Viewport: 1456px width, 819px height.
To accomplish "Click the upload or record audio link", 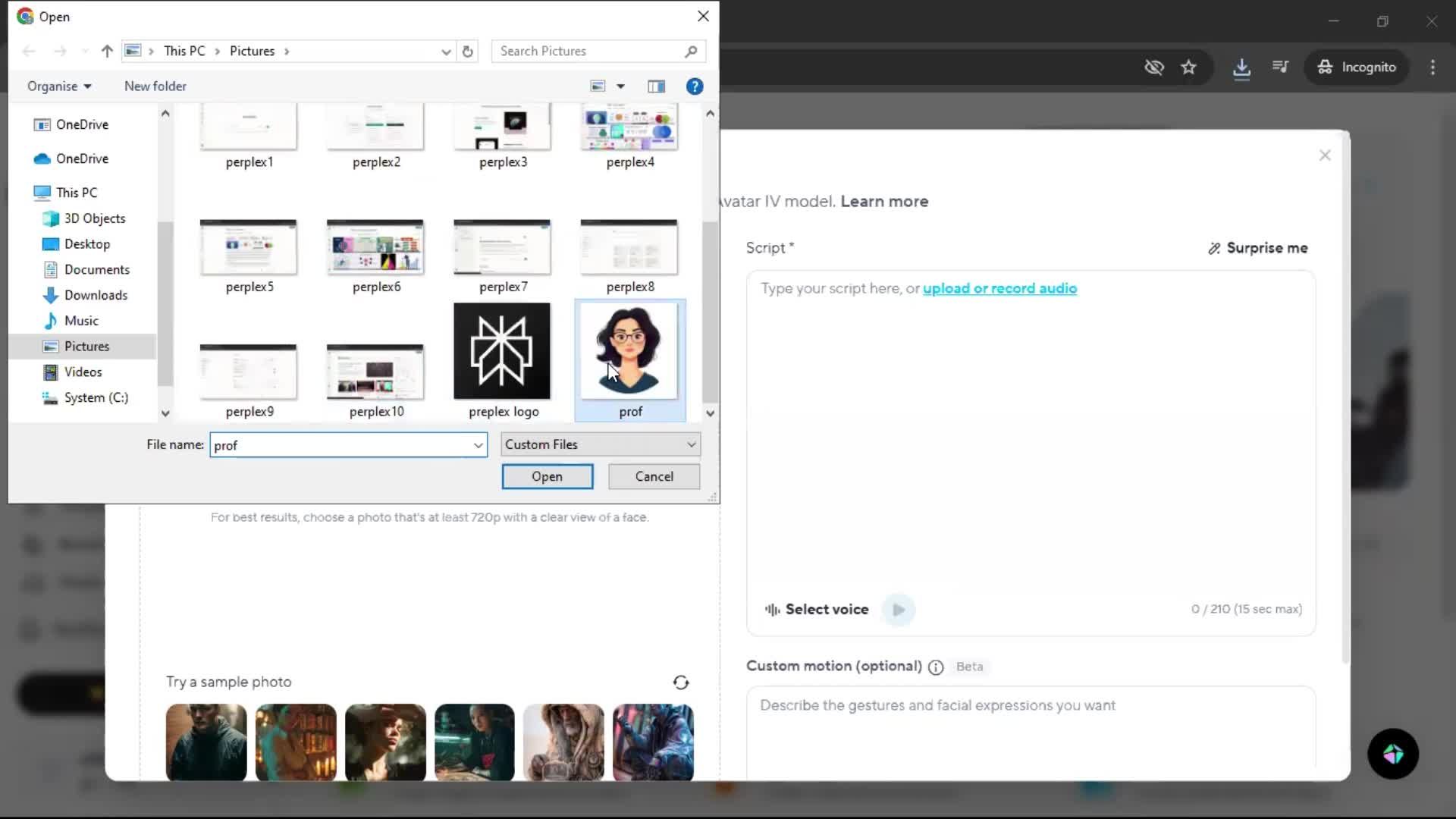I will 999,289.
